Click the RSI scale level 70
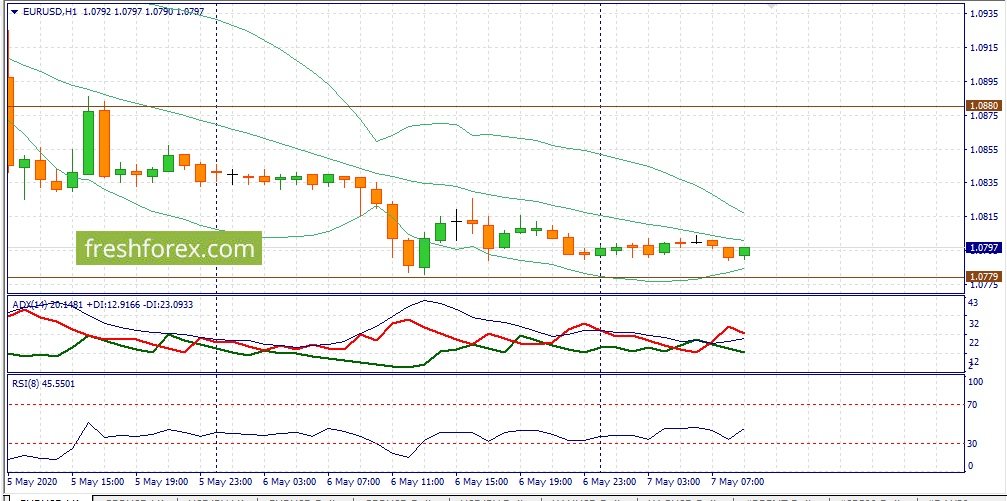The width and height of the screenshot is (1007, 501). 973,405
